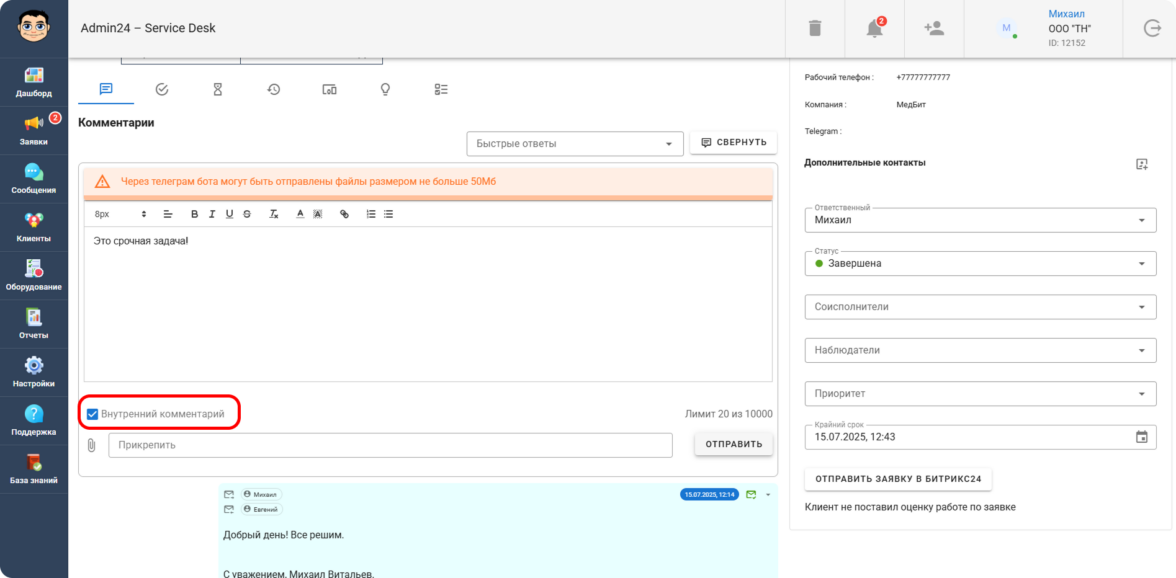Image resolution: width=1176 pixels, height=578 pixels.
Task: Switch to the devices tab
Action: tap(329, 89)
